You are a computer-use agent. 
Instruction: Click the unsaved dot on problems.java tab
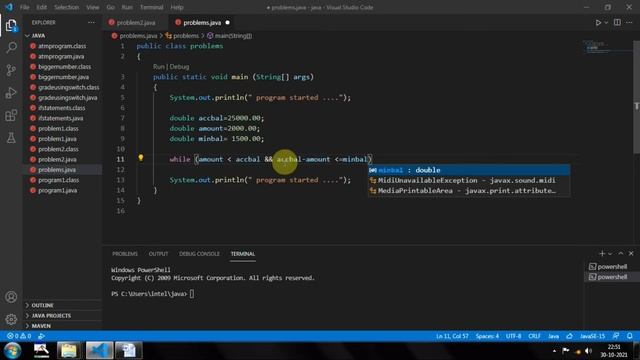pos(227,22)
